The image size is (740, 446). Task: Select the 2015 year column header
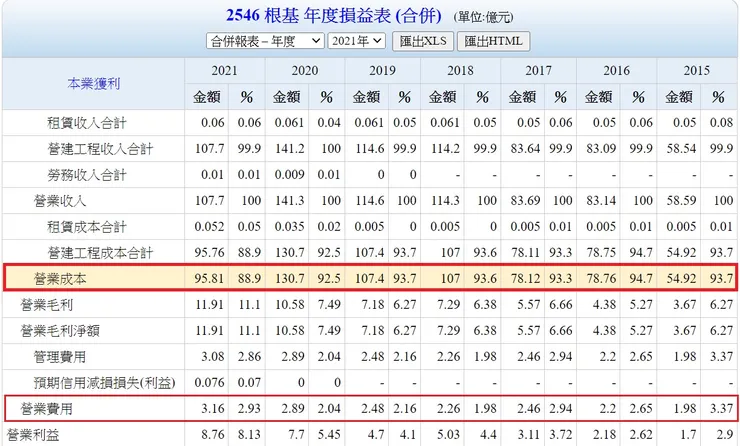pos(697,71)
